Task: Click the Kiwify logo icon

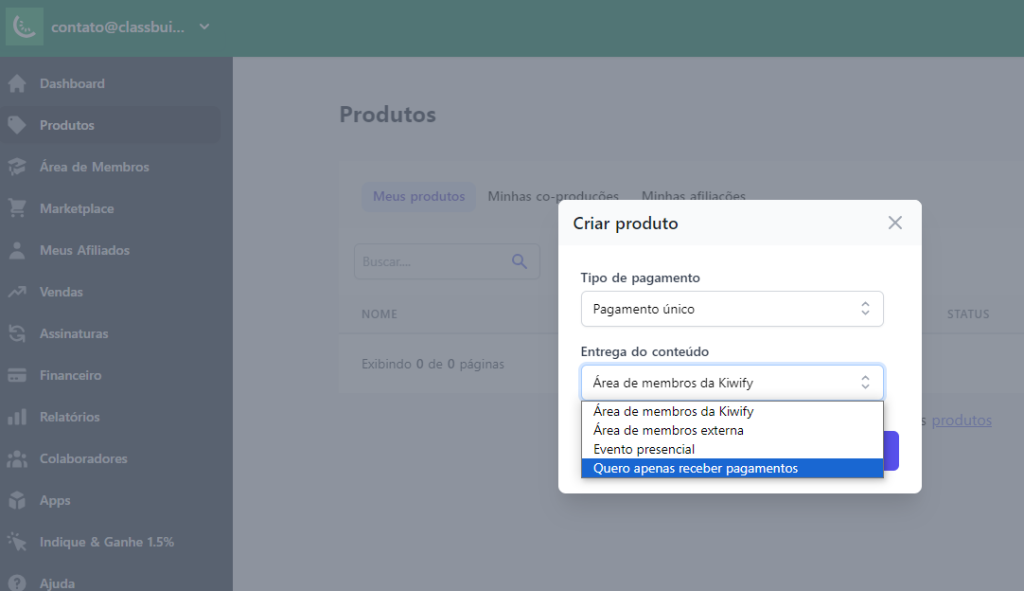Action: (25, 27)
